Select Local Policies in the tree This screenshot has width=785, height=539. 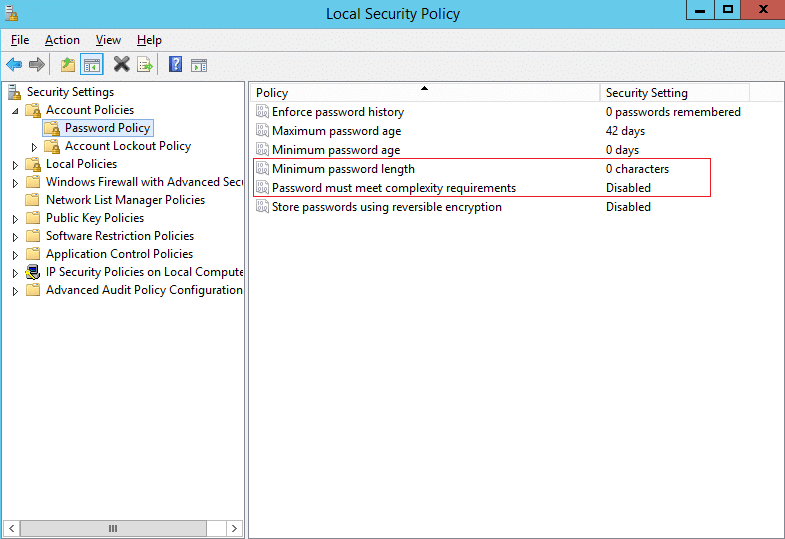(x=82, y=164)
